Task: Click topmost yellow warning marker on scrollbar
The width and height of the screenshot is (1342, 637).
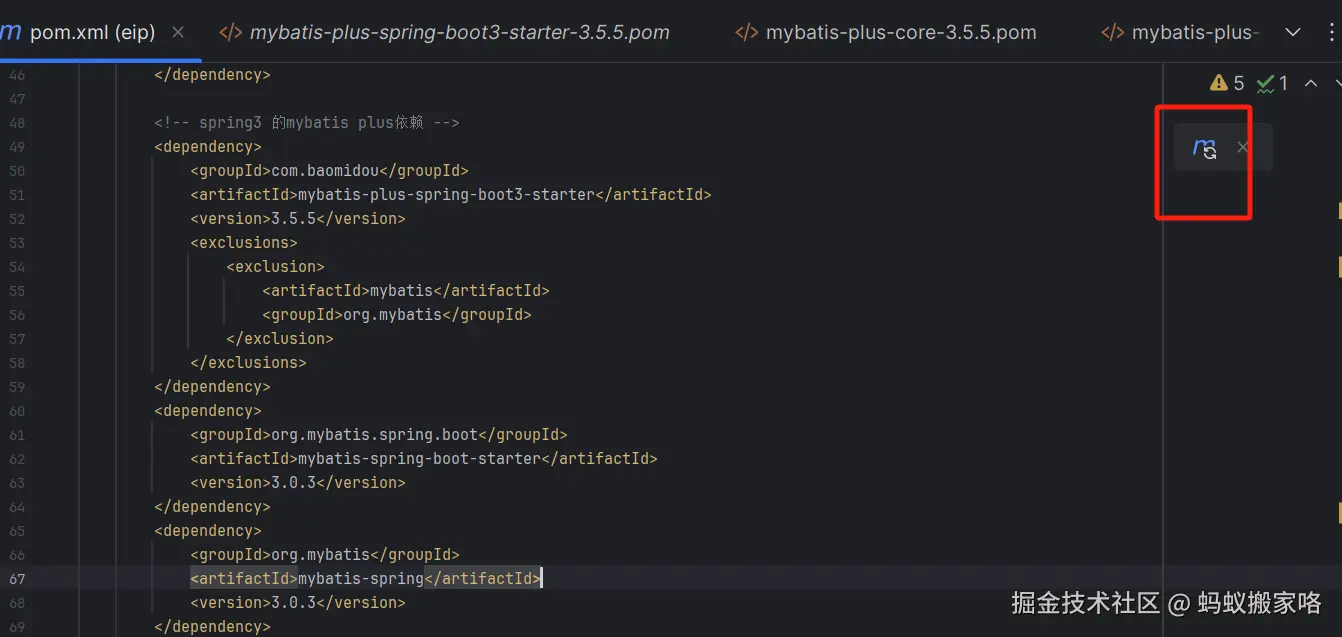Action: [1339, 211]
